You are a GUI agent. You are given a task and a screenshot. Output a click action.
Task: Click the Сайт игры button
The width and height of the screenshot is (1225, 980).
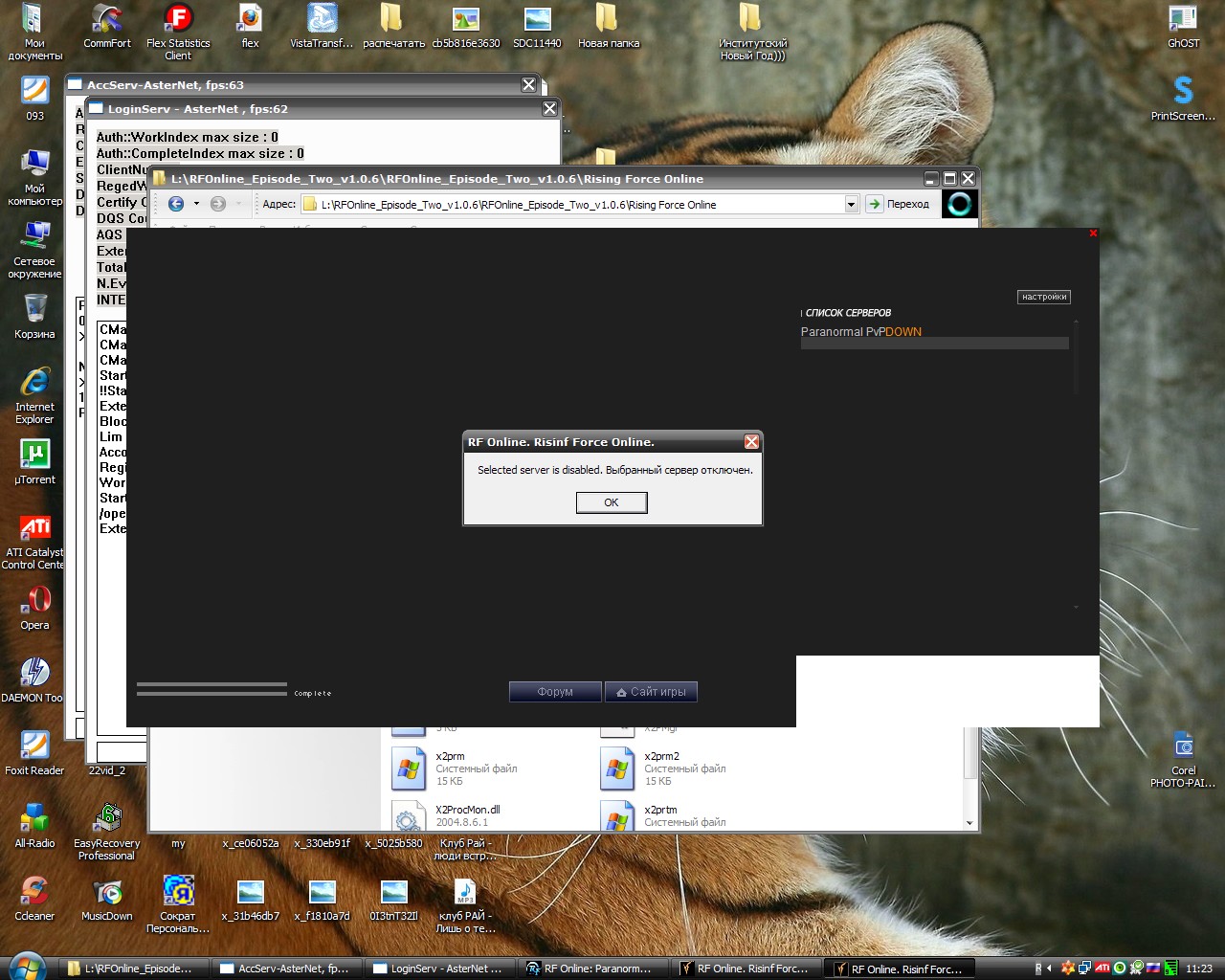click(651, 692)
